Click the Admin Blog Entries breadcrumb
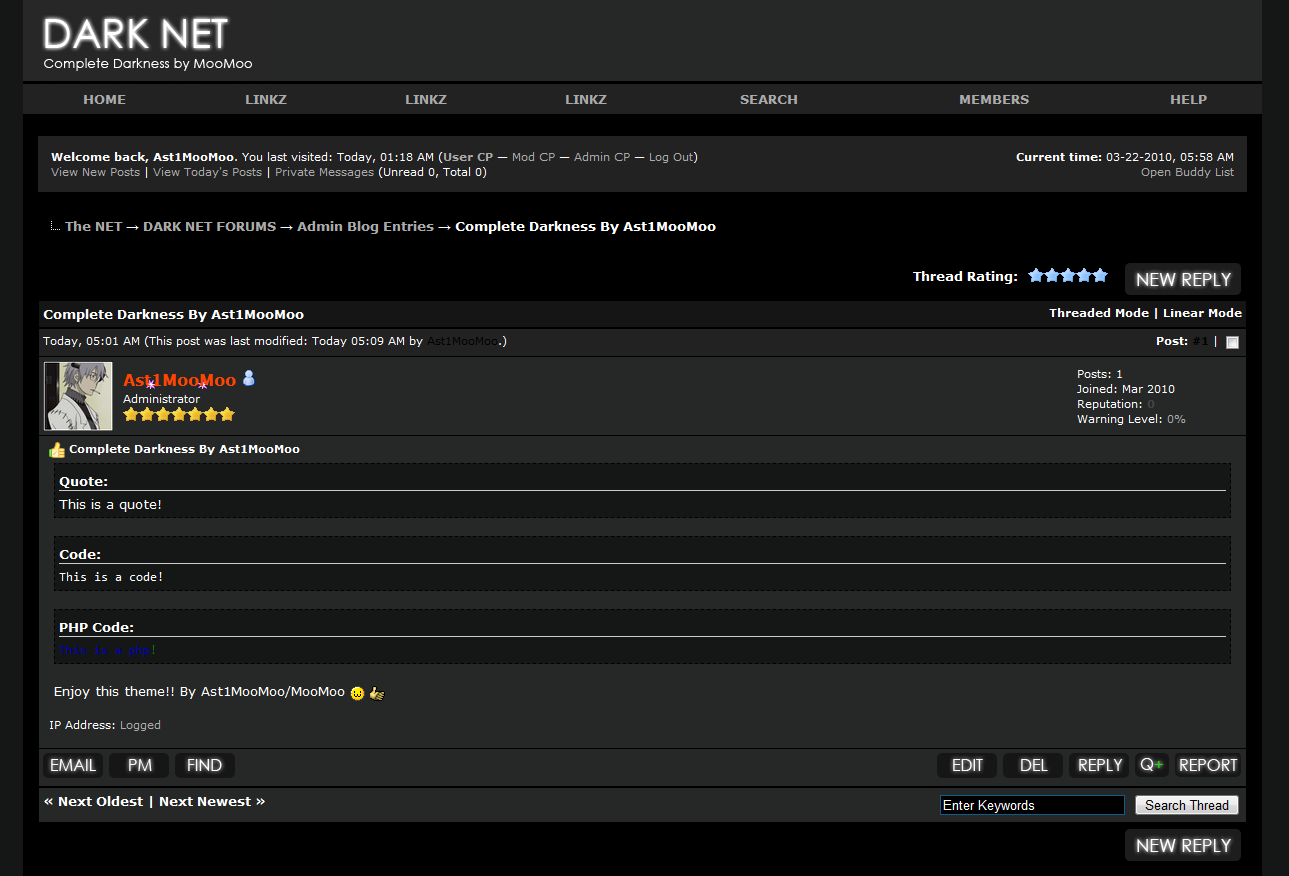 (365, 226)
